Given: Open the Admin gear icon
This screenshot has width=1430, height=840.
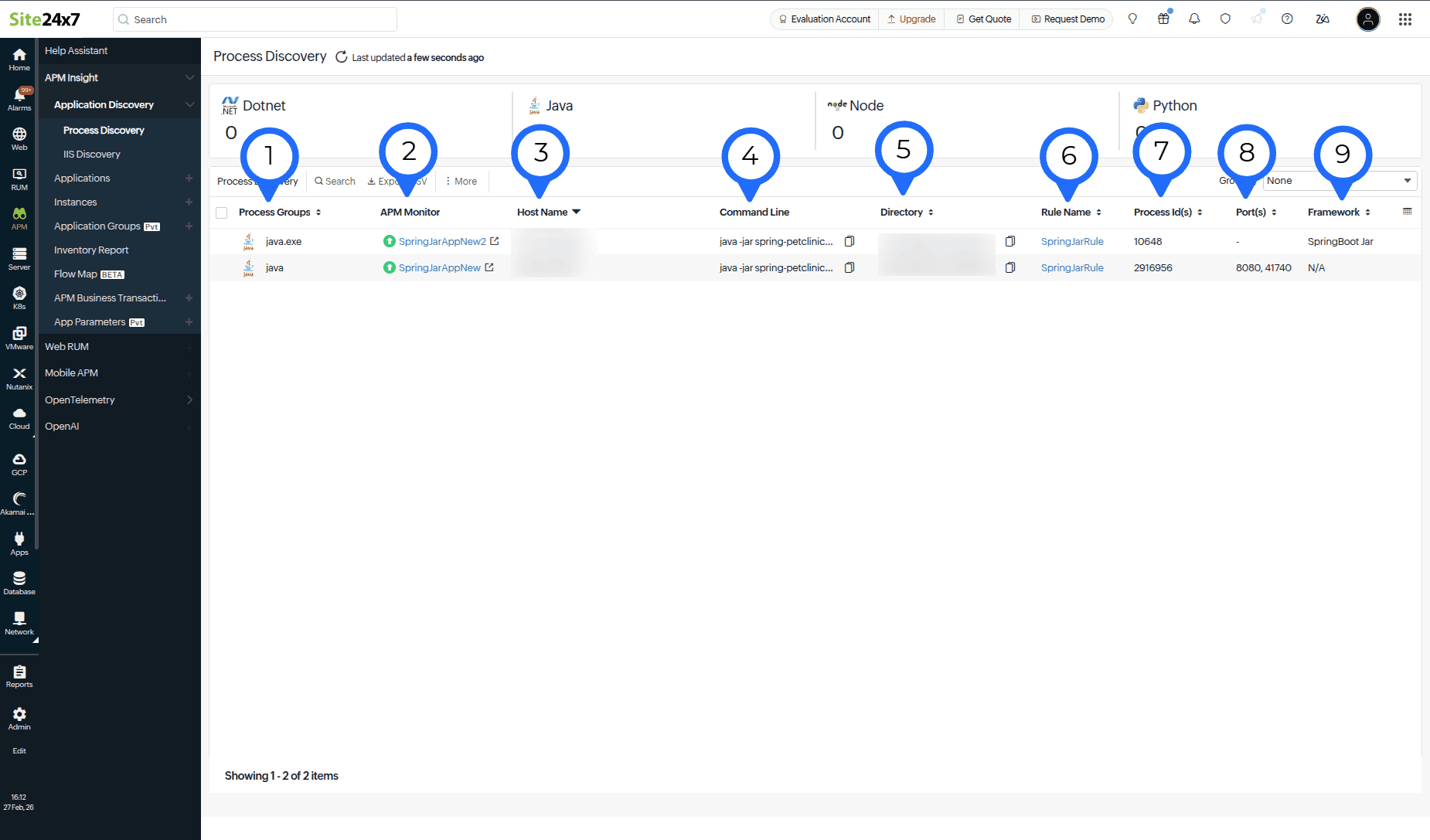Looking at the screenshot, I should pos(19,718).
